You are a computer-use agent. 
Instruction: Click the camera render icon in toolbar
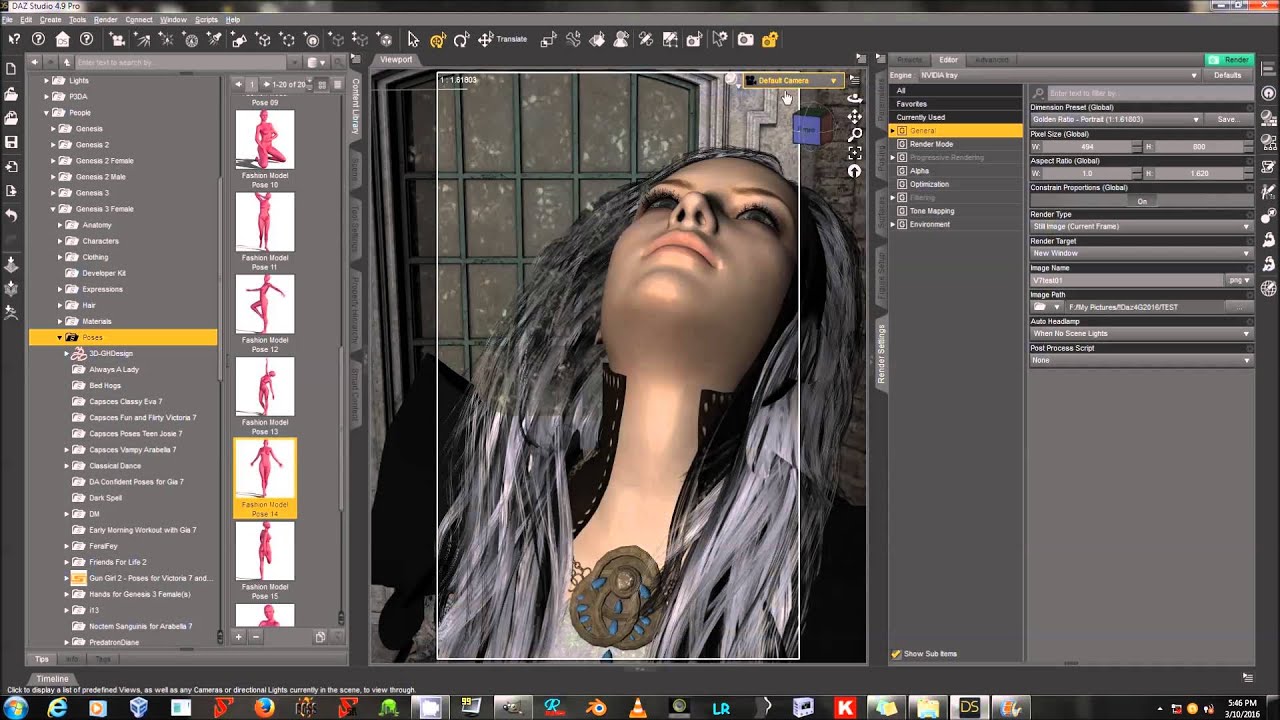point(745,40)
